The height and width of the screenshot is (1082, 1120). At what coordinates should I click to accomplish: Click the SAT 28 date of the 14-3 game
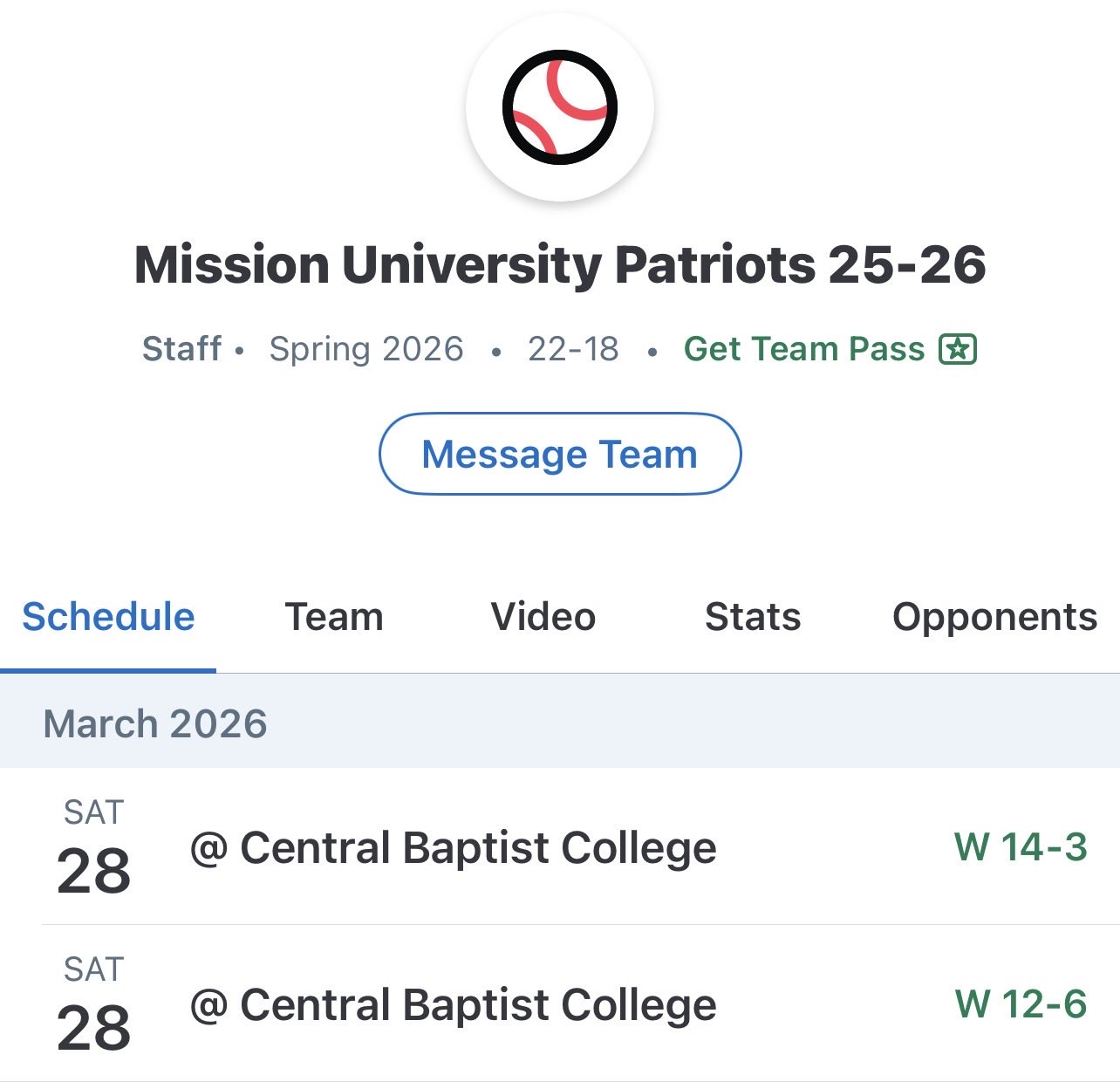94,848
